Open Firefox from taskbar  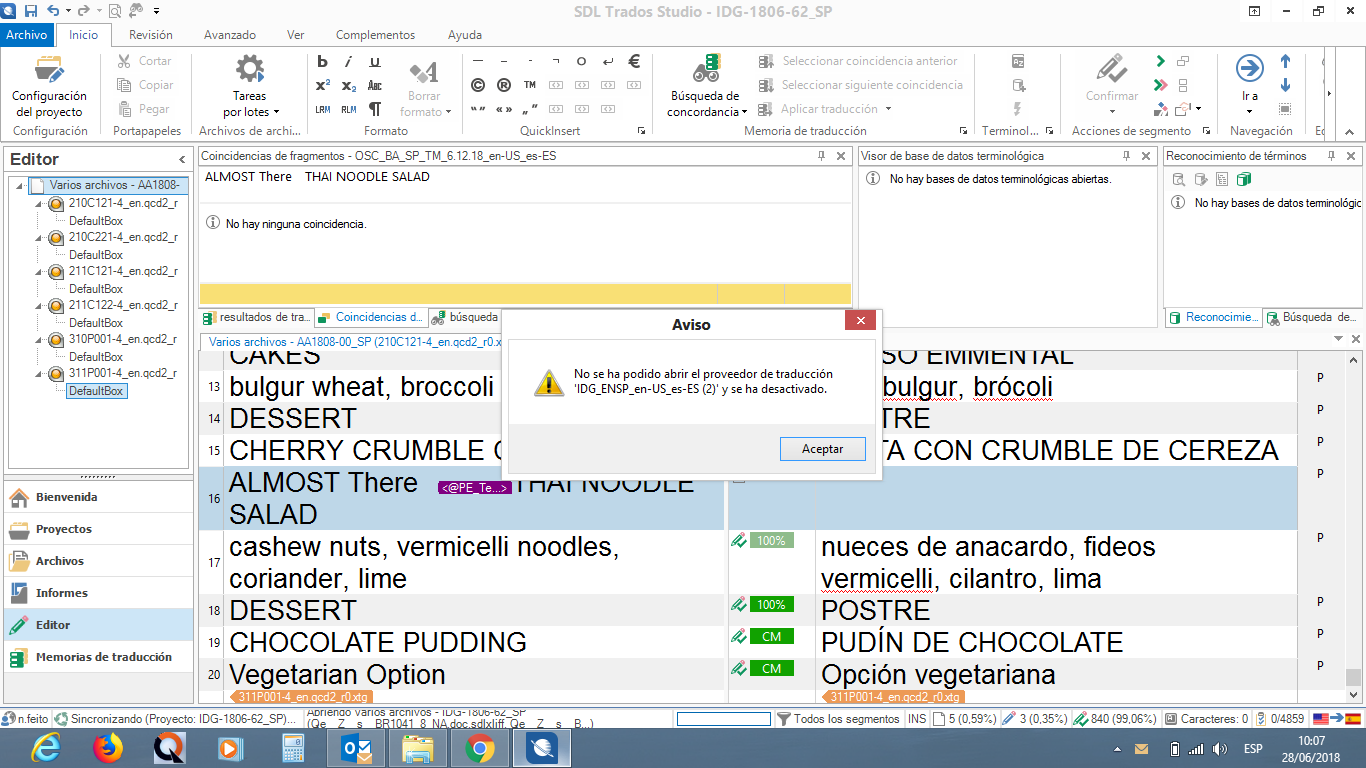[107, 748]
